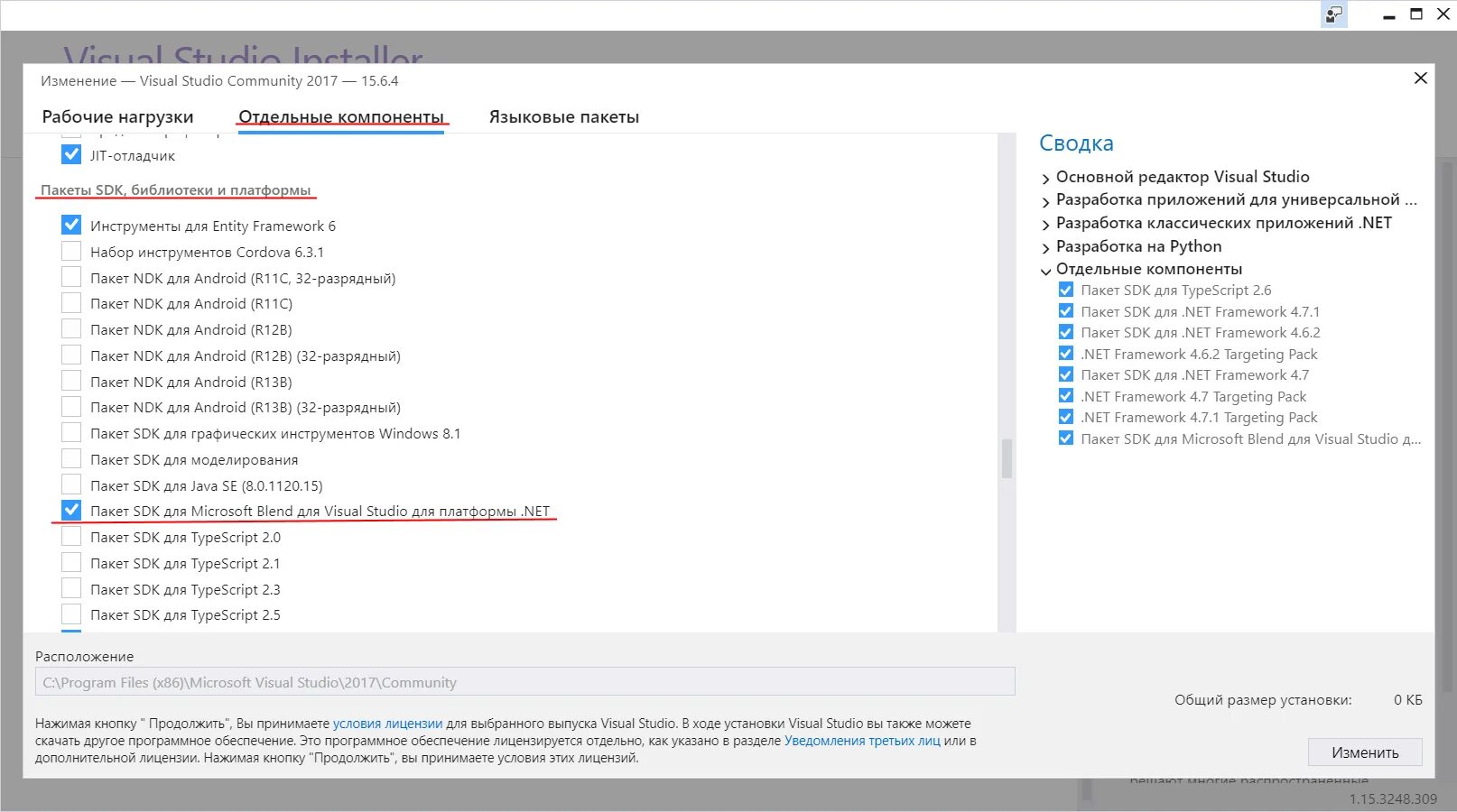Uncheck .NET Framework 4.6.2 Targeting Pack
The image size is (1457, 812).
pos(1065,354)
